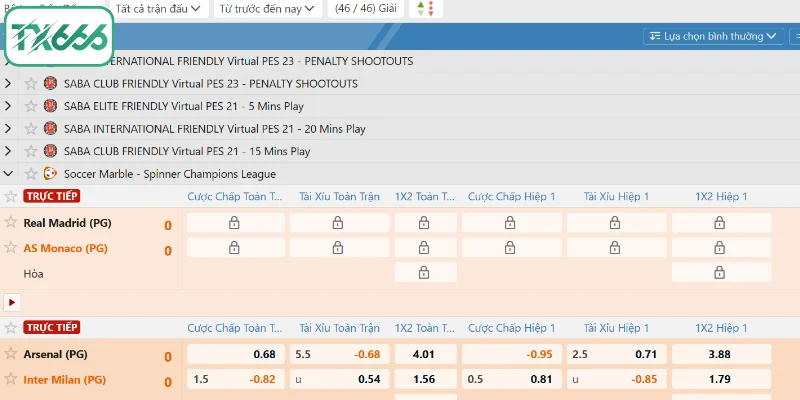Star the Inter Milan (PG) team
The image size is (800, 400).
10,379
